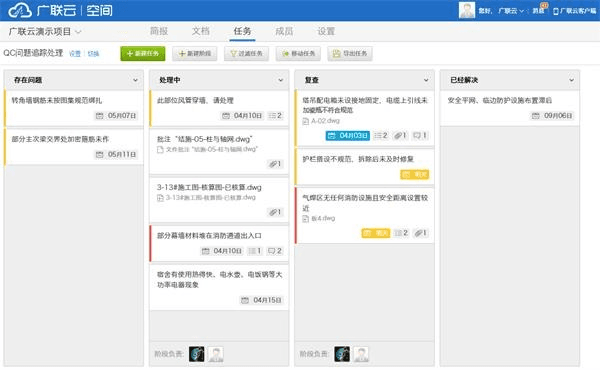
Task: Click the dark avatar of 处理中 stage owner
Action: click(197, 354)
